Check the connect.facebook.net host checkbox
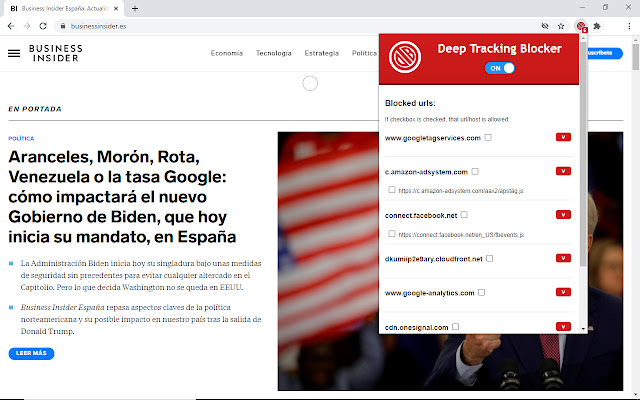Image resolution: width=640 pixels, height=400 pixels. pos(464,215)
